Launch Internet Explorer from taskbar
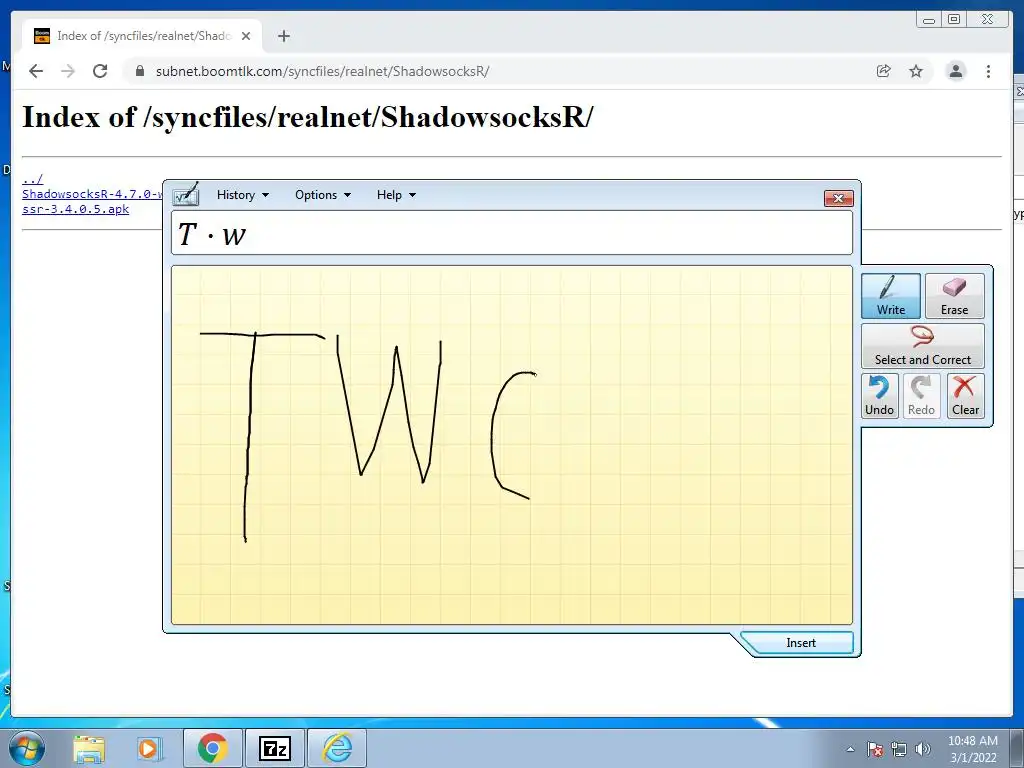1024x768 pixels. tap(337, 748)
